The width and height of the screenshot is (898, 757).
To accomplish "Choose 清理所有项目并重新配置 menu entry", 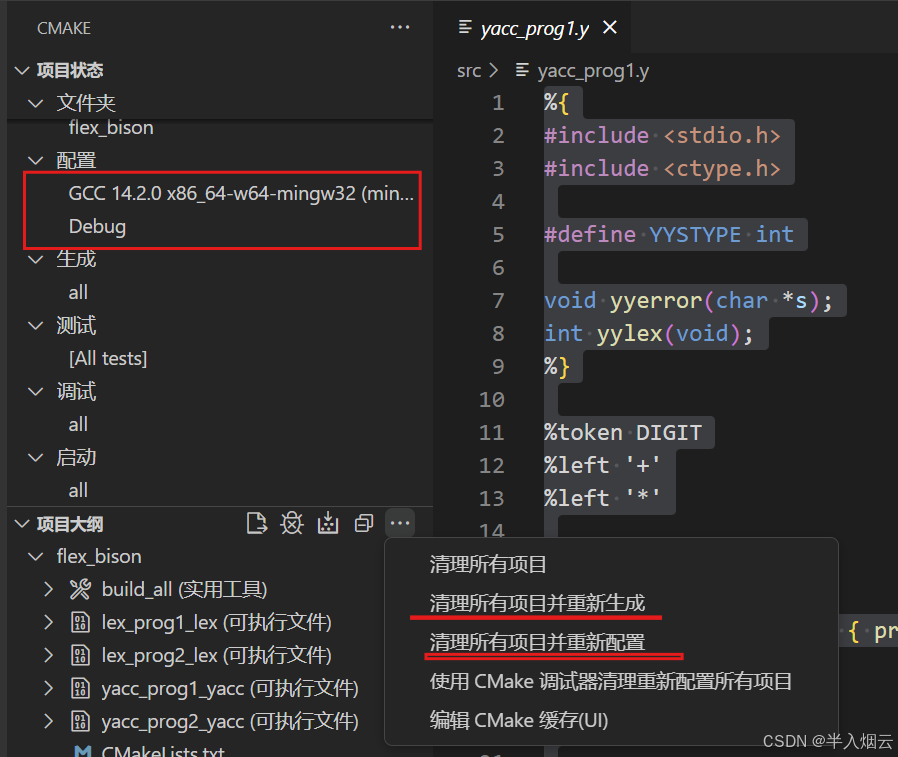I will point(537,642).
